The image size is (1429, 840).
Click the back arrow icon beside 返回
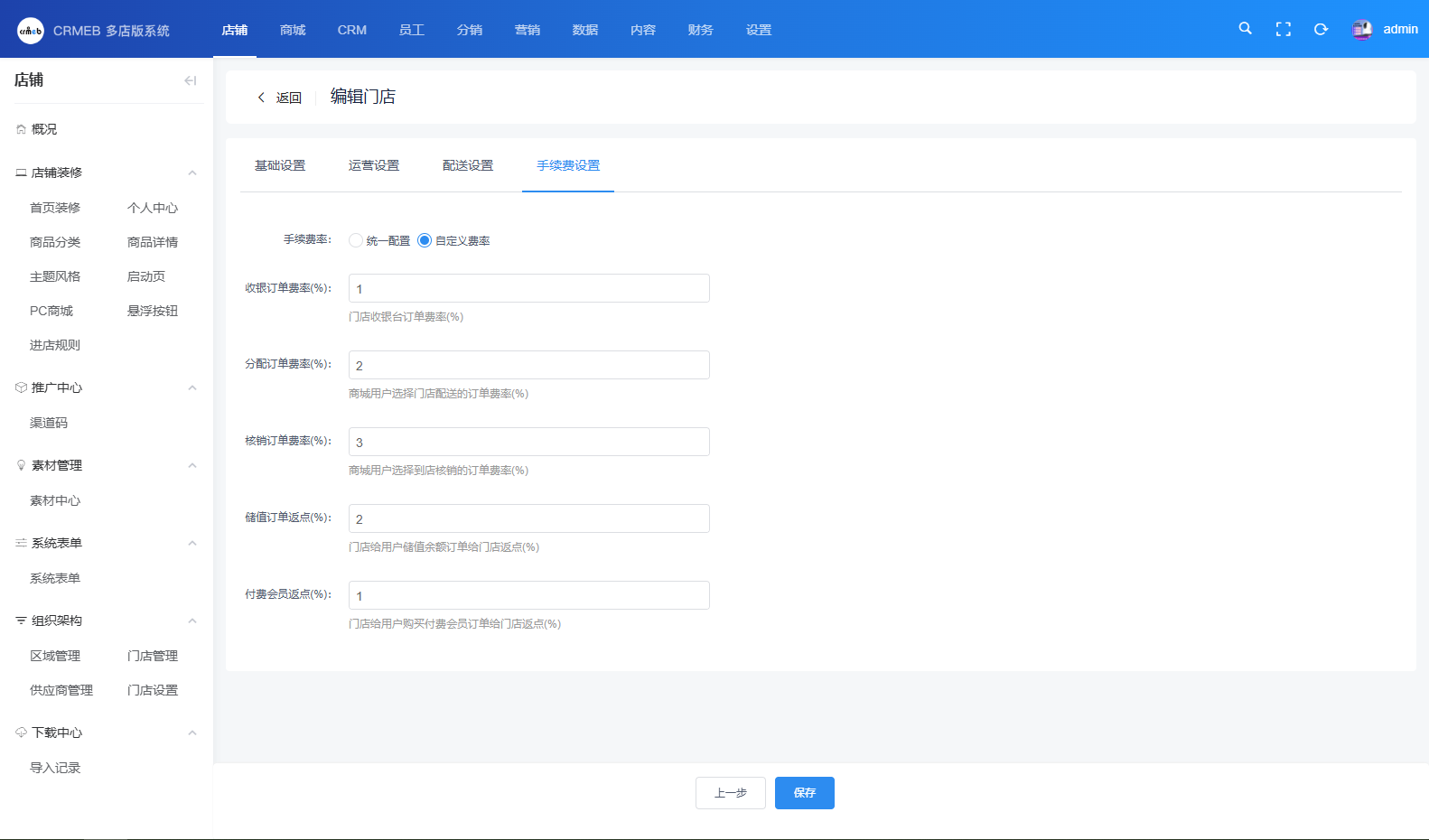tap(261, 98)
